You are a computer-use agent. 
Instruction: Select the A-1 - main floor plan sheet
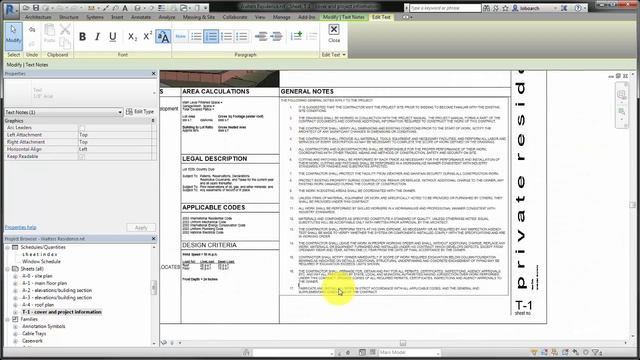point(44,283)
